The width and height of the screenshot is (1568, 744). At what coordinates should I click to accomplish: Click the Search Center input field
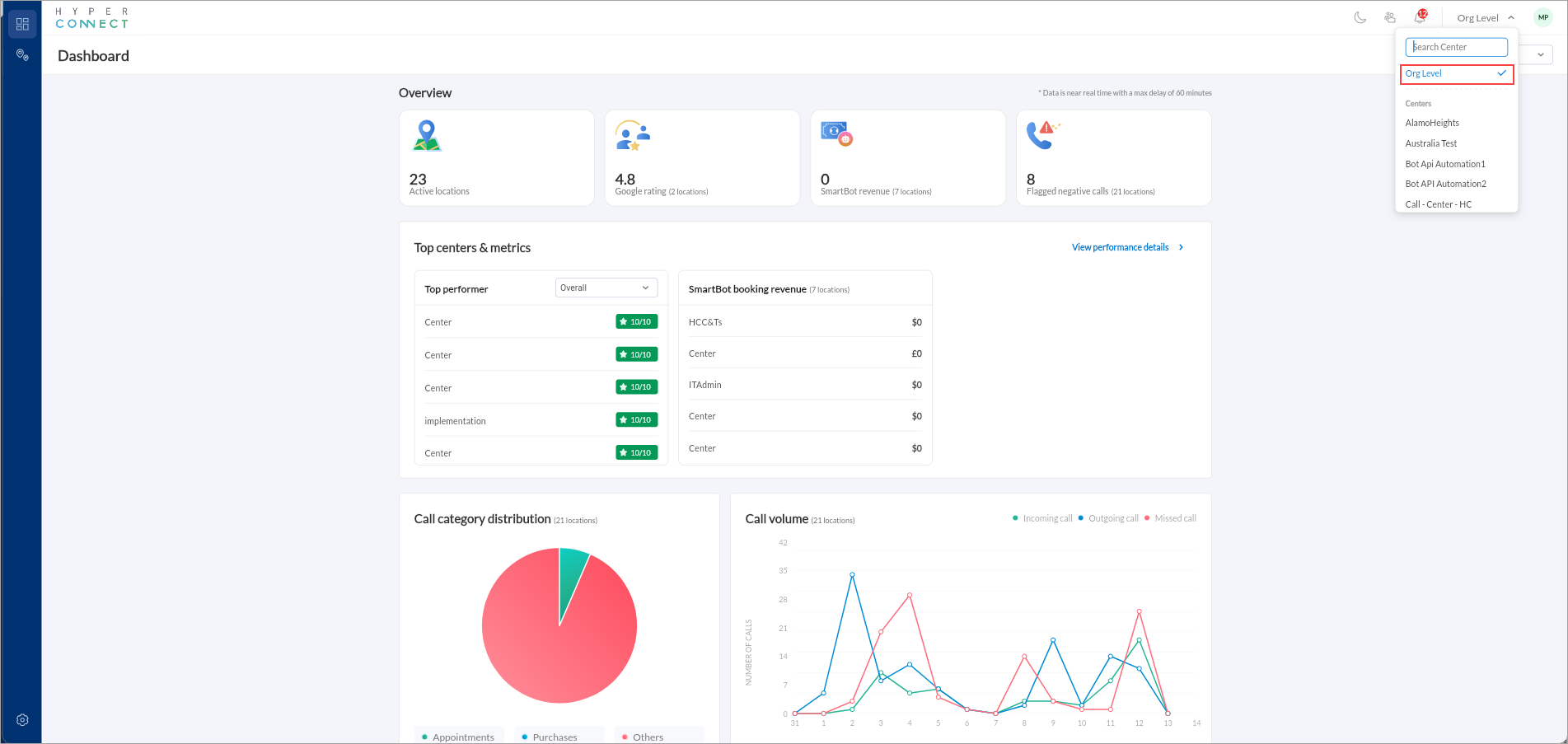1456,47
